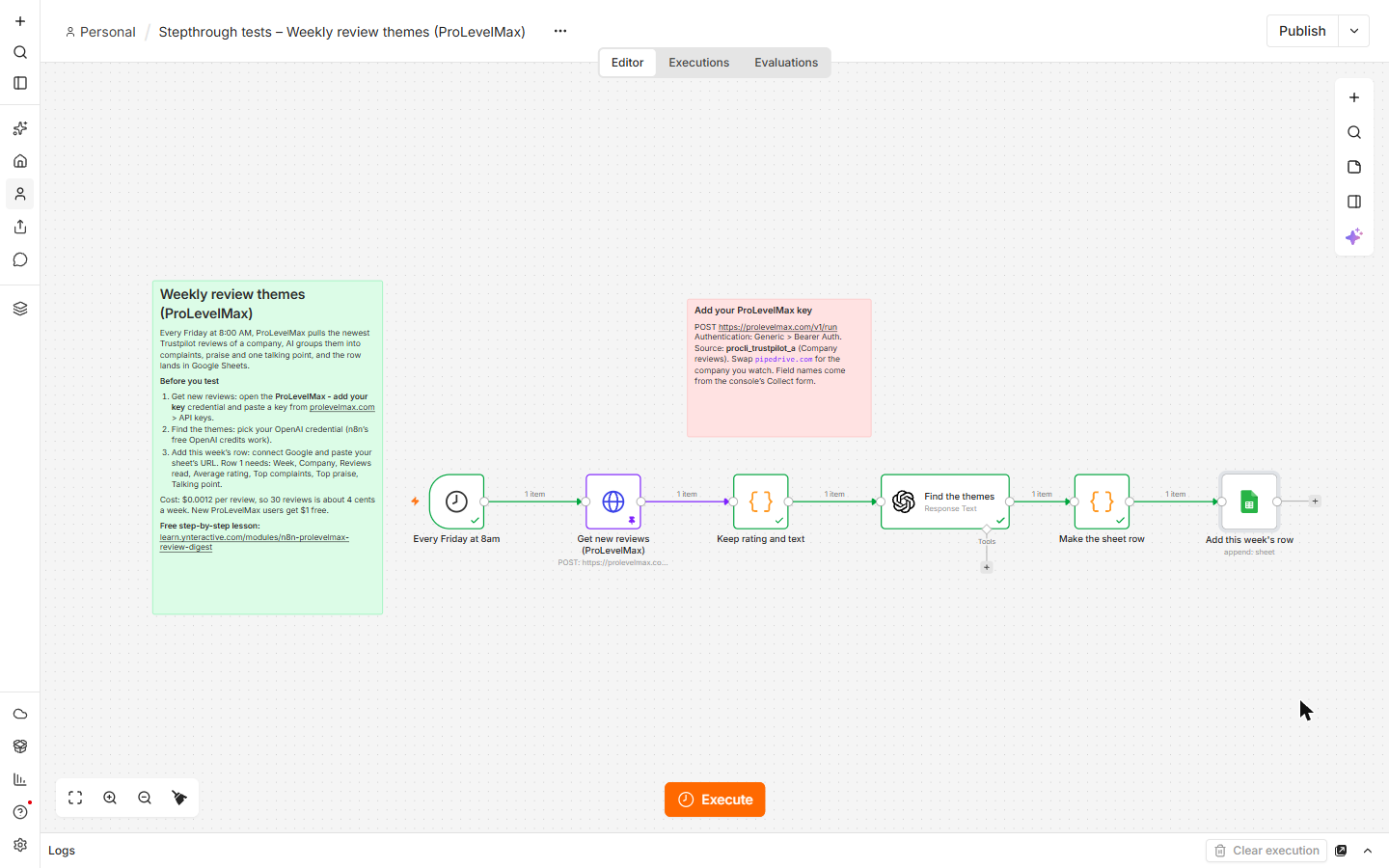1389x868 pixels.
Task: Open the purple AI sparkle assistant button
Action: [1354, 237]
